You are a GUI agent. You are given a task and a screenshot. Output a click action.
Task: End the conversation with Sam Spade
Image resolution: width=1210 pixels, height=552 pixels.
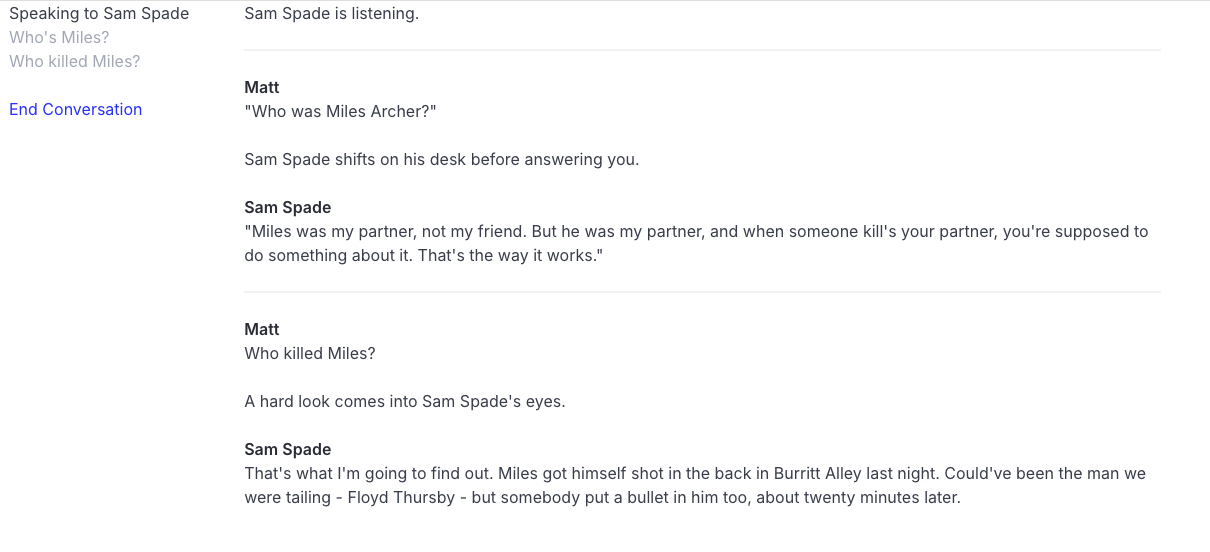coord(75,110)
